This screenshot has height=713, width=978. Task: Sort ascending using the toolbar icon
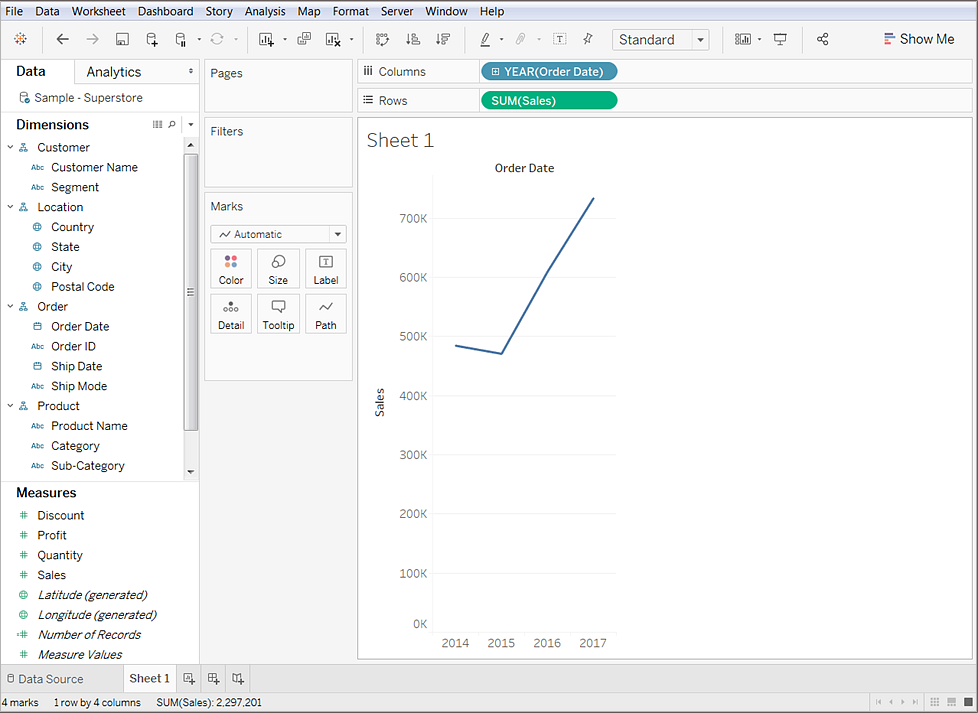[412, 40]
